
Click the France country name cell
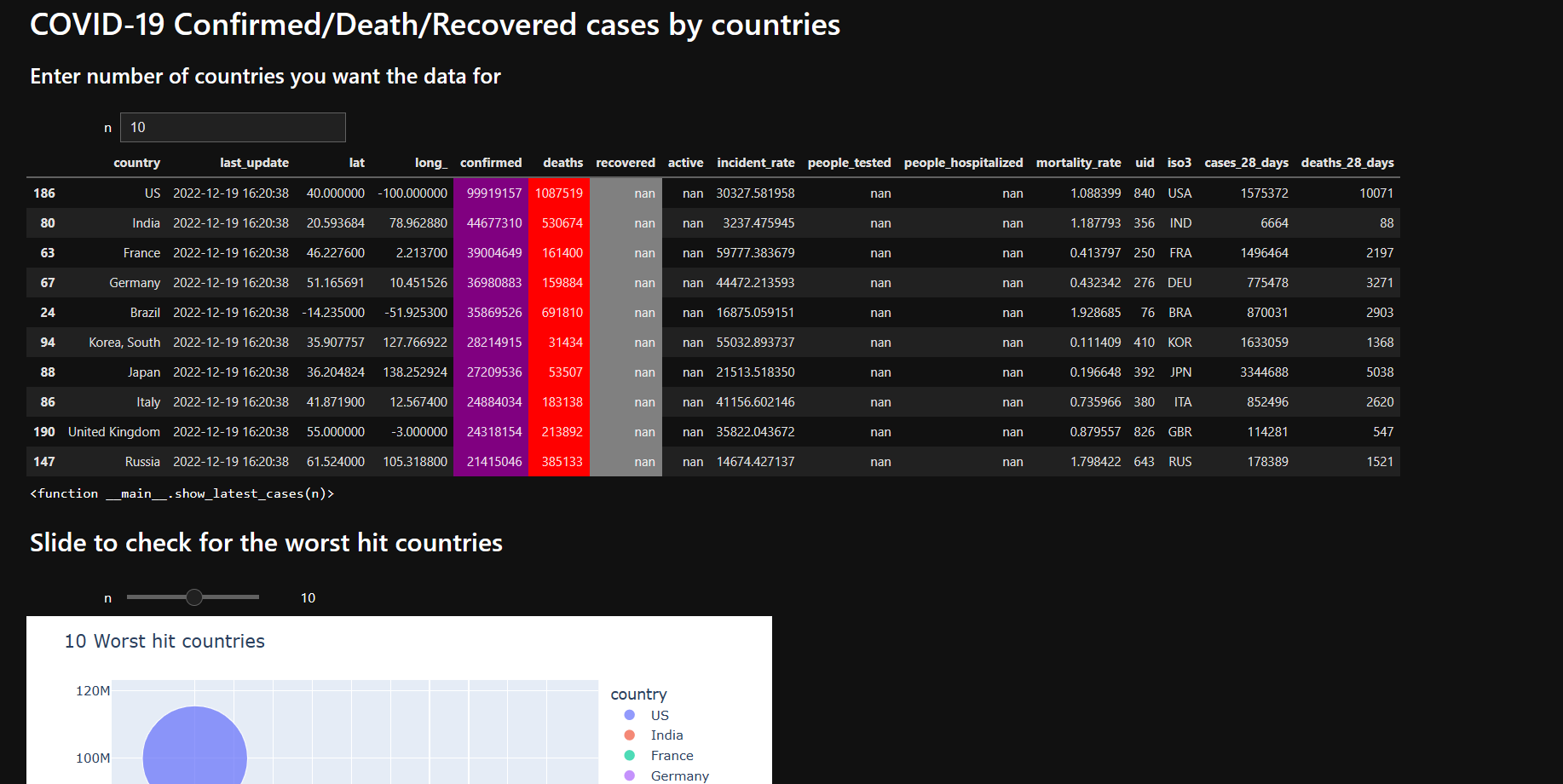(x=141, y=253)
